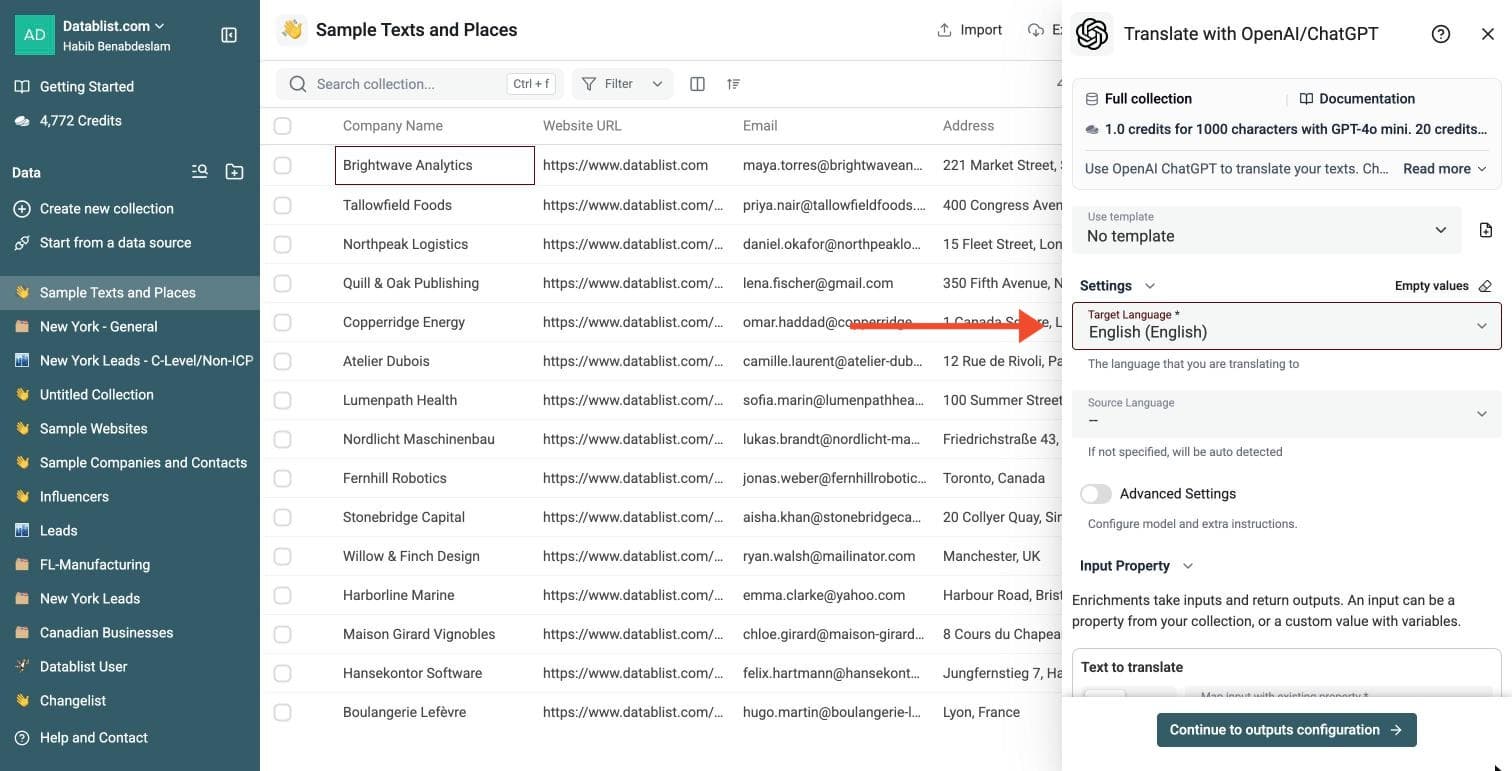This screenshot has width=1512, height=771.
Task: Click the AD workspace avatar
Action: point(34,35)
